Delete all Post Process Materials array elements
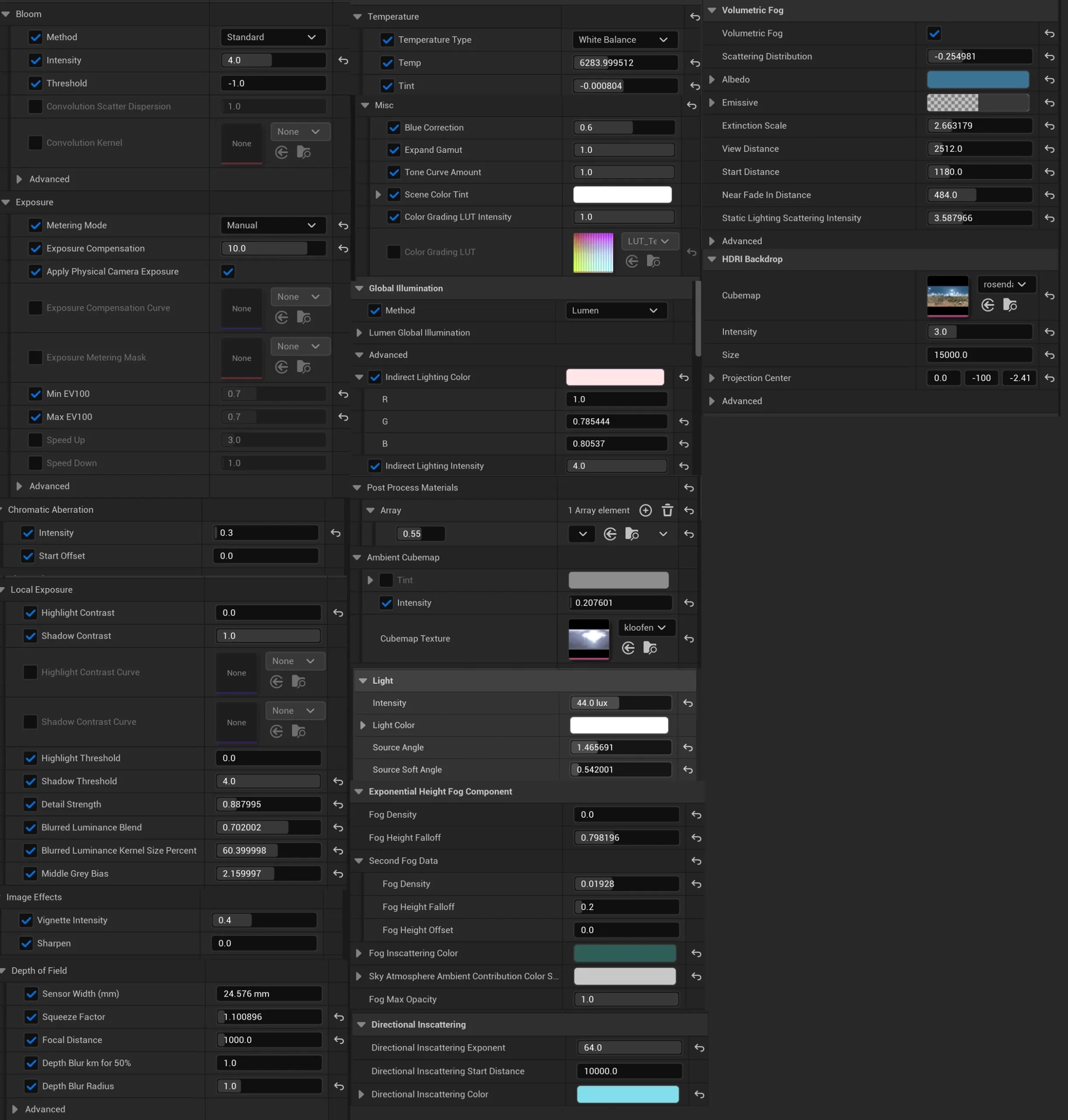This screenshot has height=1120, width=1068. 667,511
